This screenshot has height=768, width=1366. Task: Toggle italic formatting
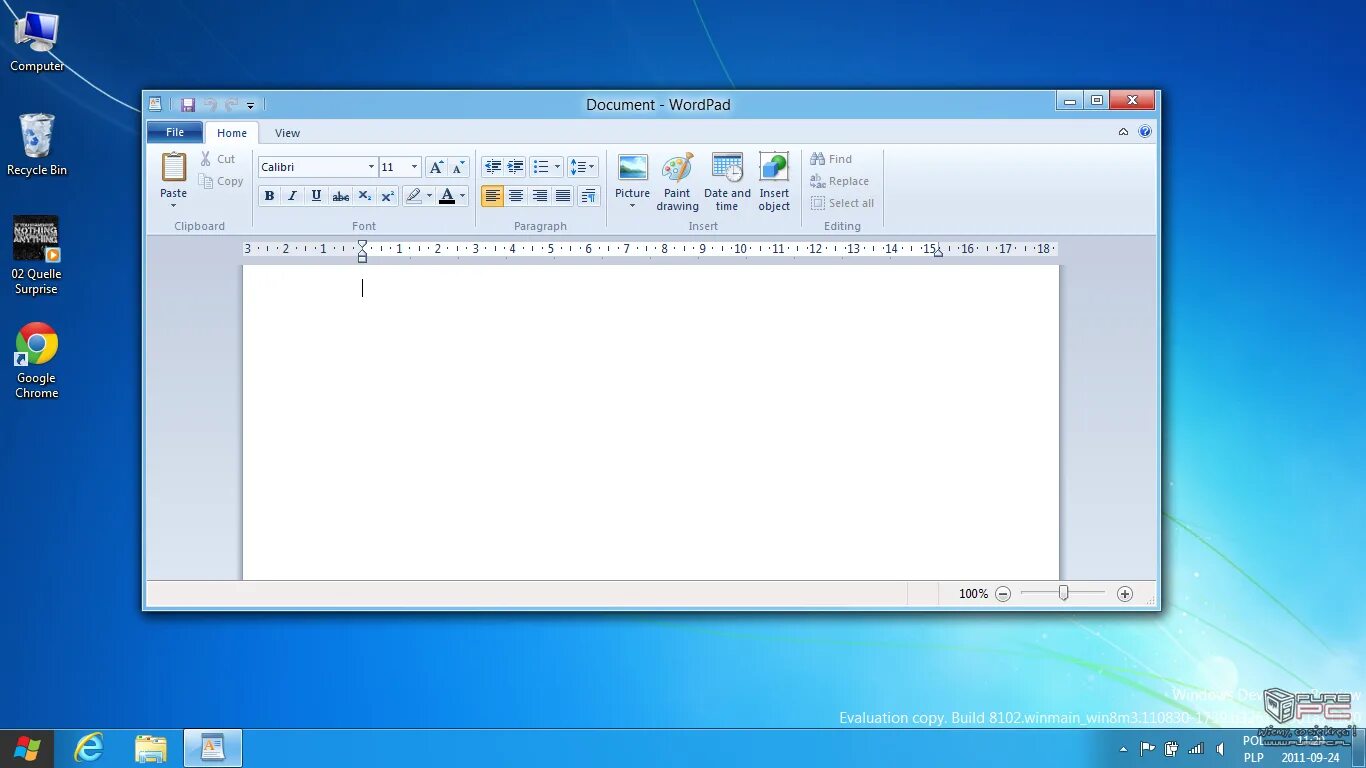coord(292,196)
